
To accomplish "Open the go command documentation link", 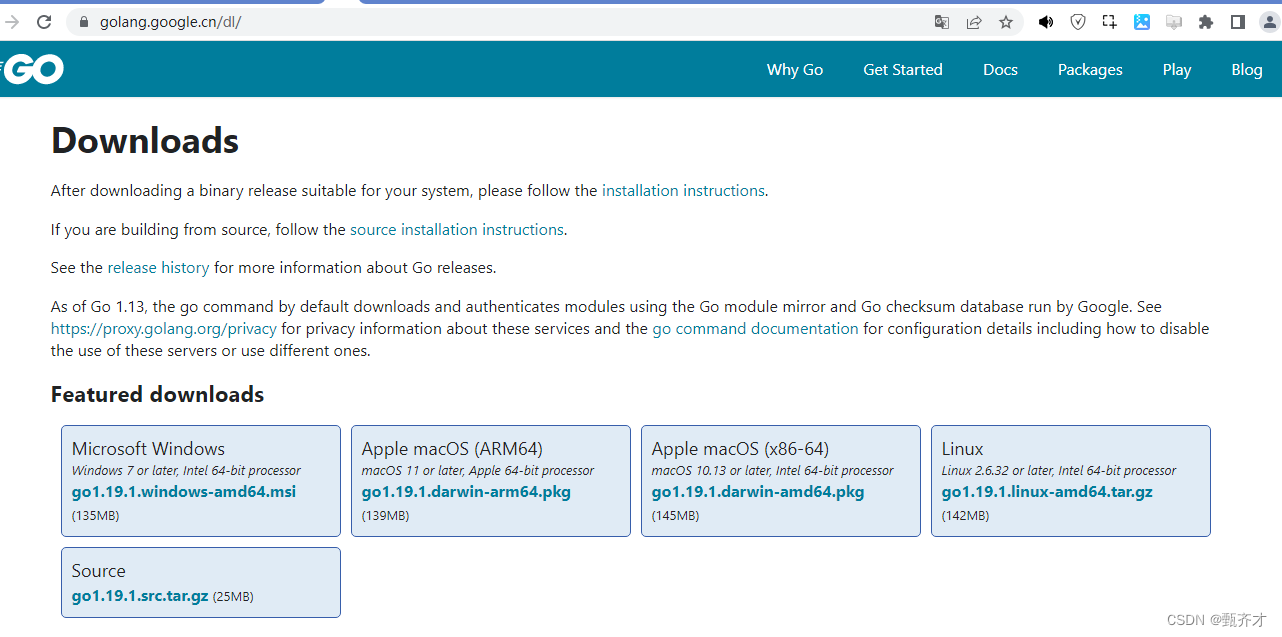I will point(755,328).
